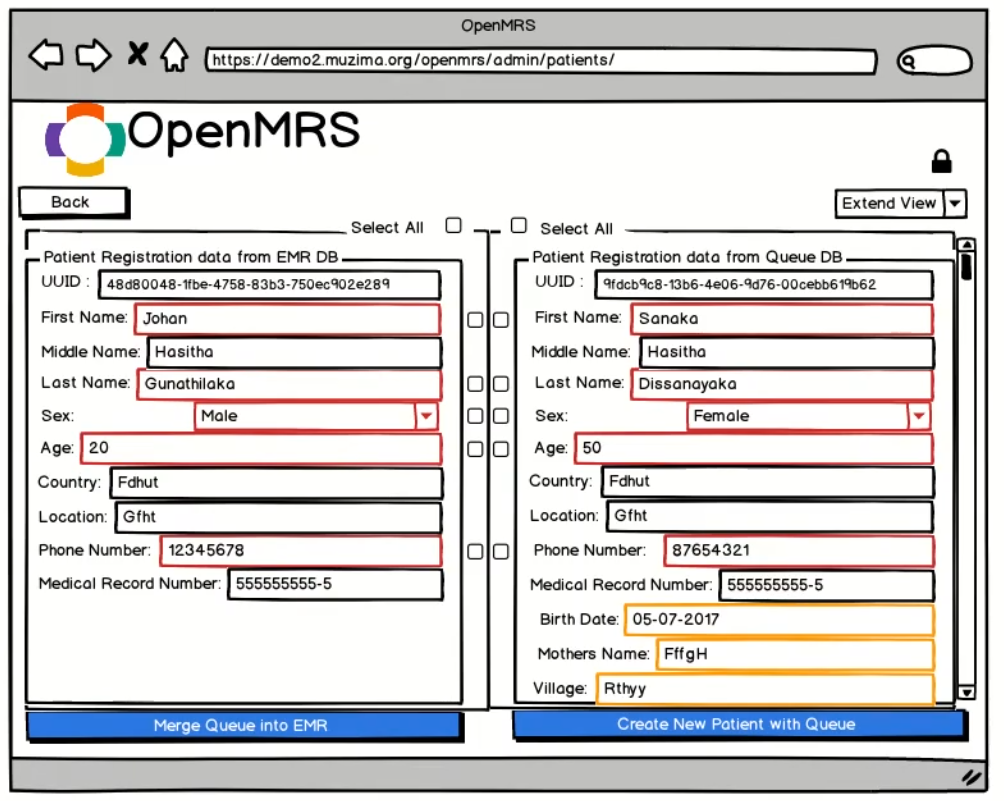The height and width of the screenshot is (801, 1004).
Task: Click the padlock icon
Action: 941,161
